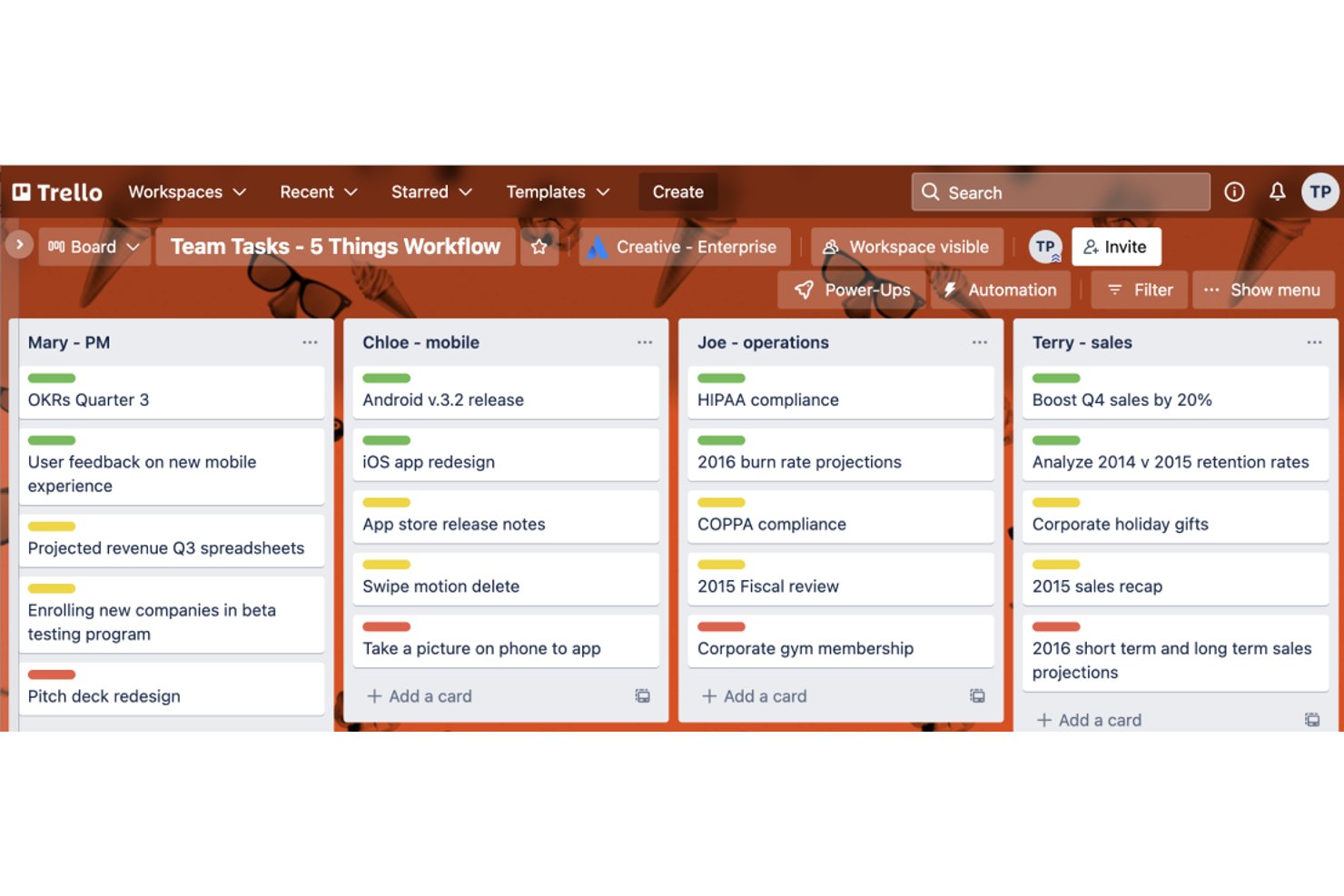Open Joe - operations list actions menu
The image size is (1344, 896).
click(979, 342)
